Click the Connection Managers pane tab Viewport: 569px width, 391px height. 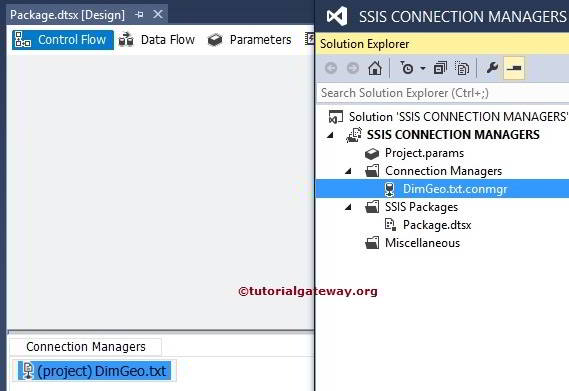click(86, 347)
